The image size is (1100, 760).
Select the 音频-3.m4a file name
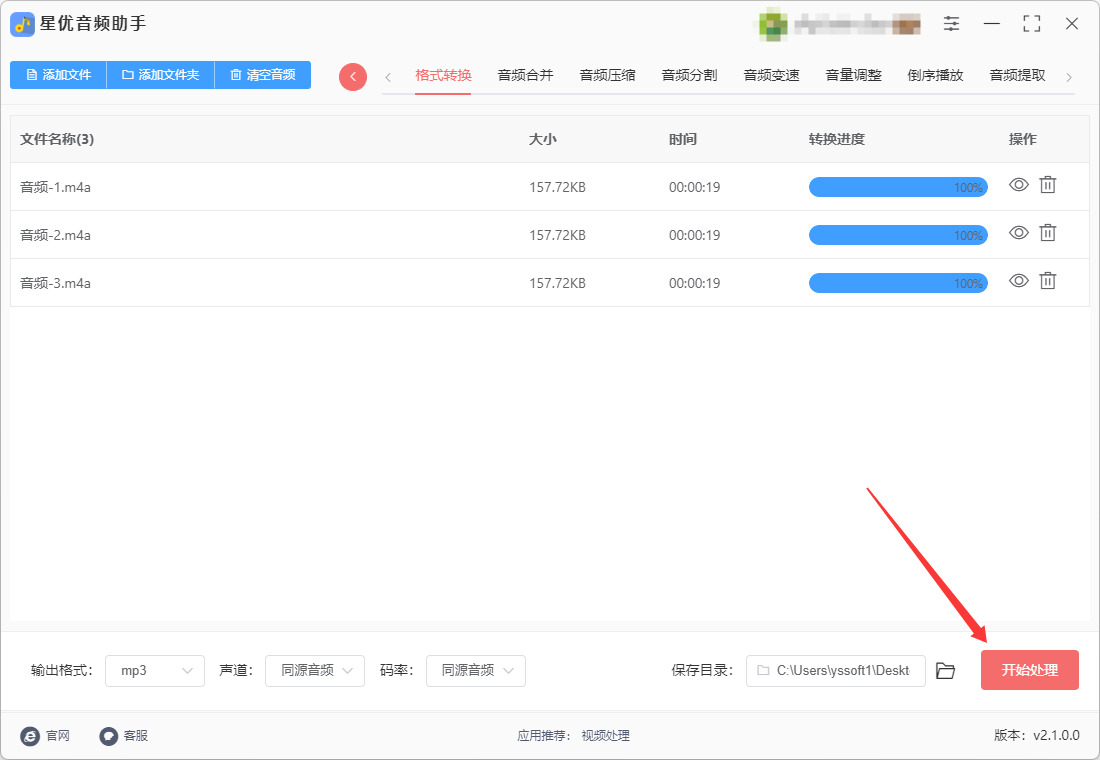pyautogui.click(x=55, y=283)
